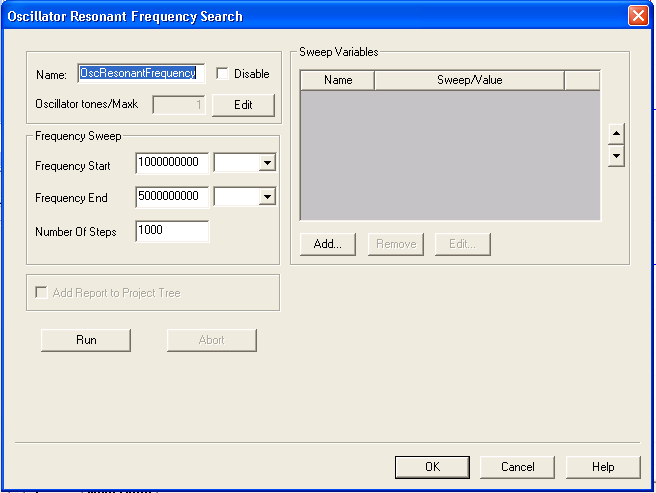Focus the Name field containing OscResonantFrequency

pyautogui.click(x=140, y=73)
